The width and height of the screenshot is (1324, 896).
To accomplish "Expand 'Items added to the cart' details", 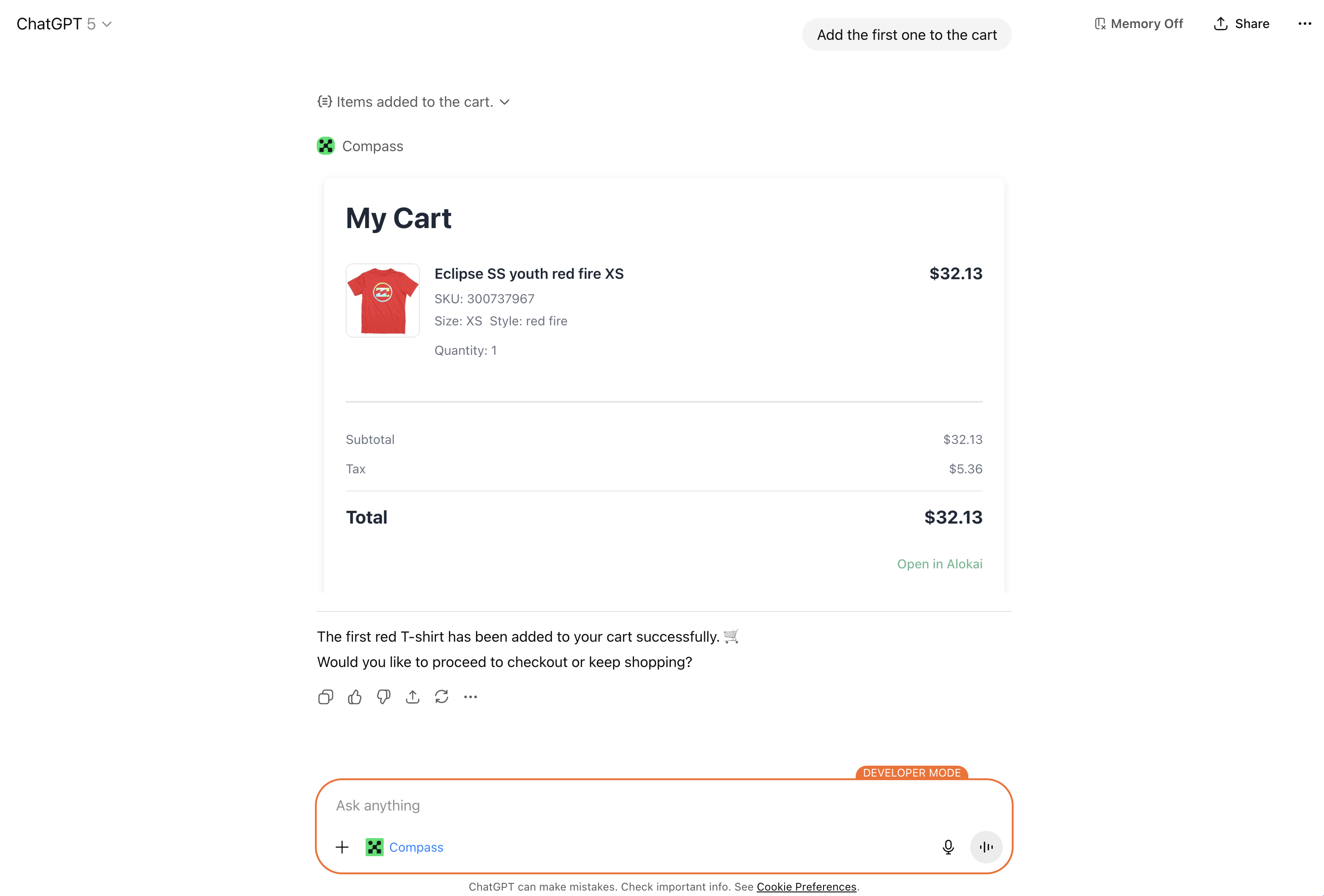I will pos(414,102).
